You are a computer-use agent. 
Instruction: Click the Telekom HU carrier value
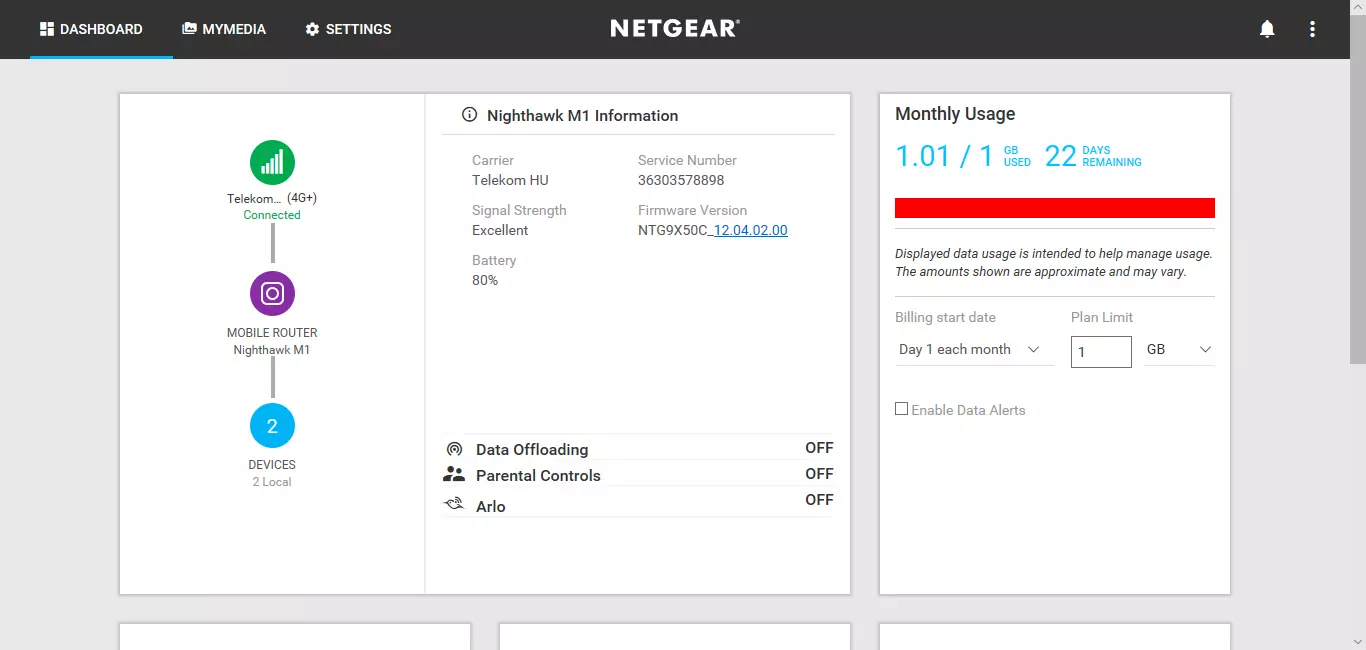510,180
